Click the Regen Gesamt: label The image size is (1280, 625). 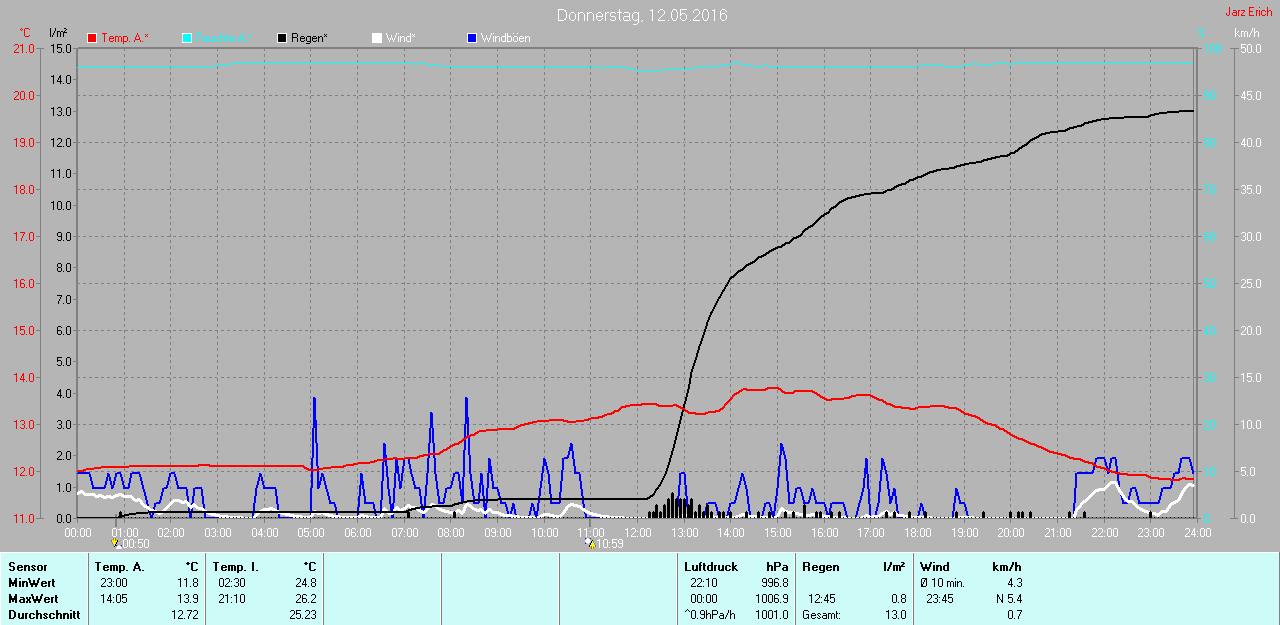[821, 615]
